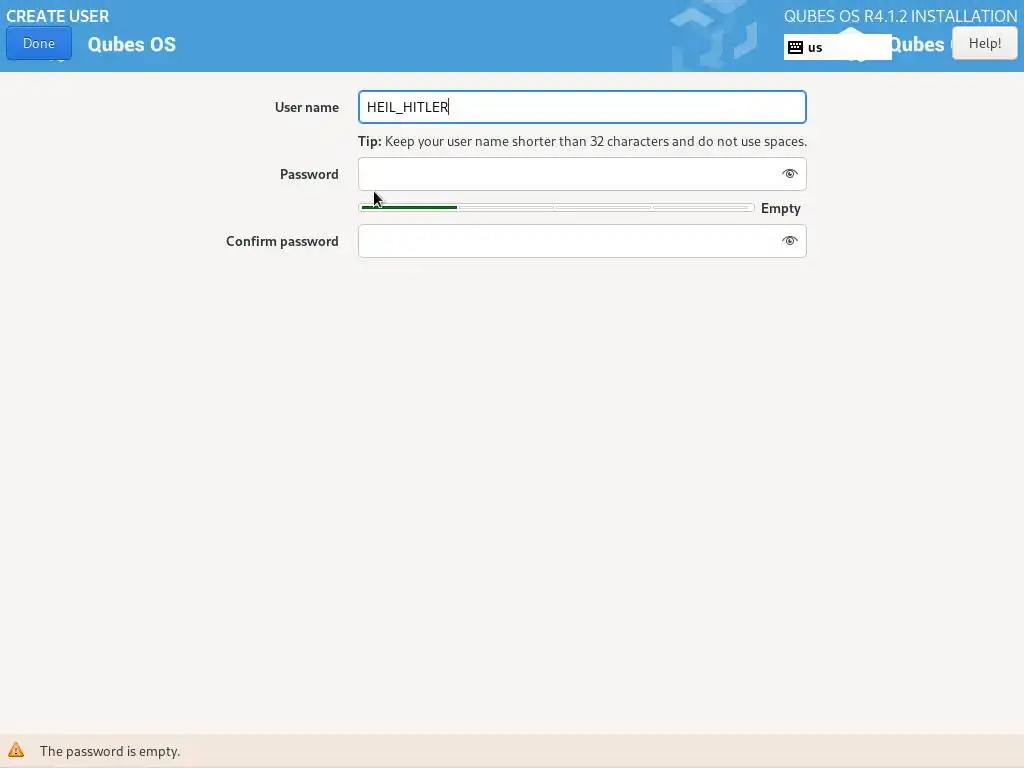Click the User name label
The width and height of the screenshot is (1024, 768).
306,107
